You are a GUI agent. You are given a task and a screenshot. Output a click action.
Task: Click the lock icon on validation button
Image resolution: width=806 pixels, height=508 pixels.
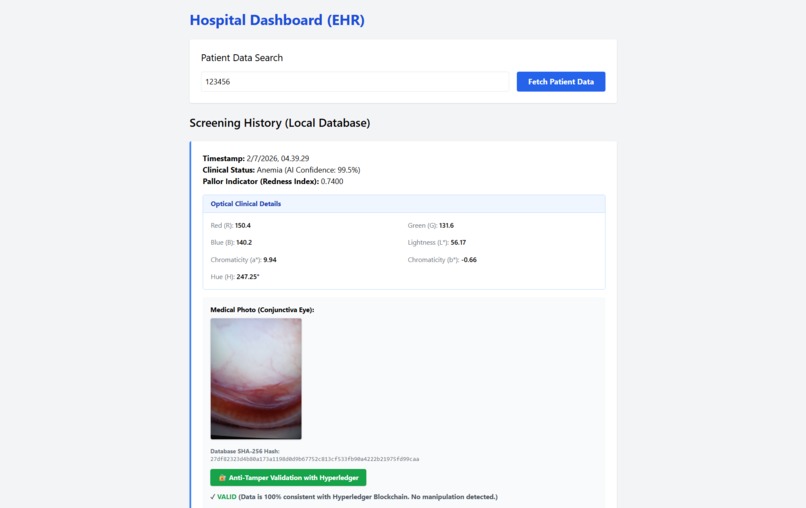point(222,478)
